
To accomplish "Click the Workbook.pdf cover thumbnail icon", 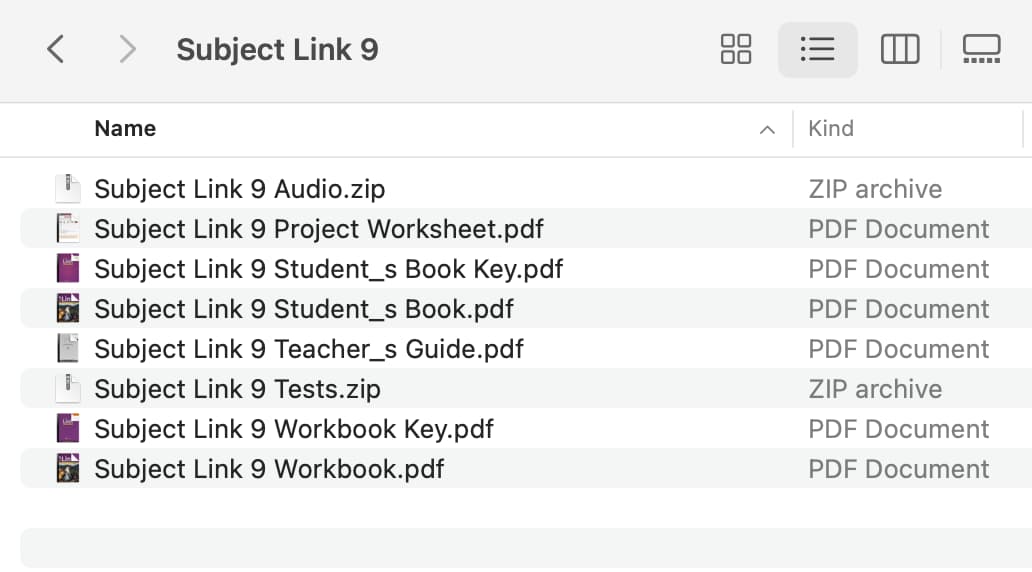I will (x=67, y=469).
